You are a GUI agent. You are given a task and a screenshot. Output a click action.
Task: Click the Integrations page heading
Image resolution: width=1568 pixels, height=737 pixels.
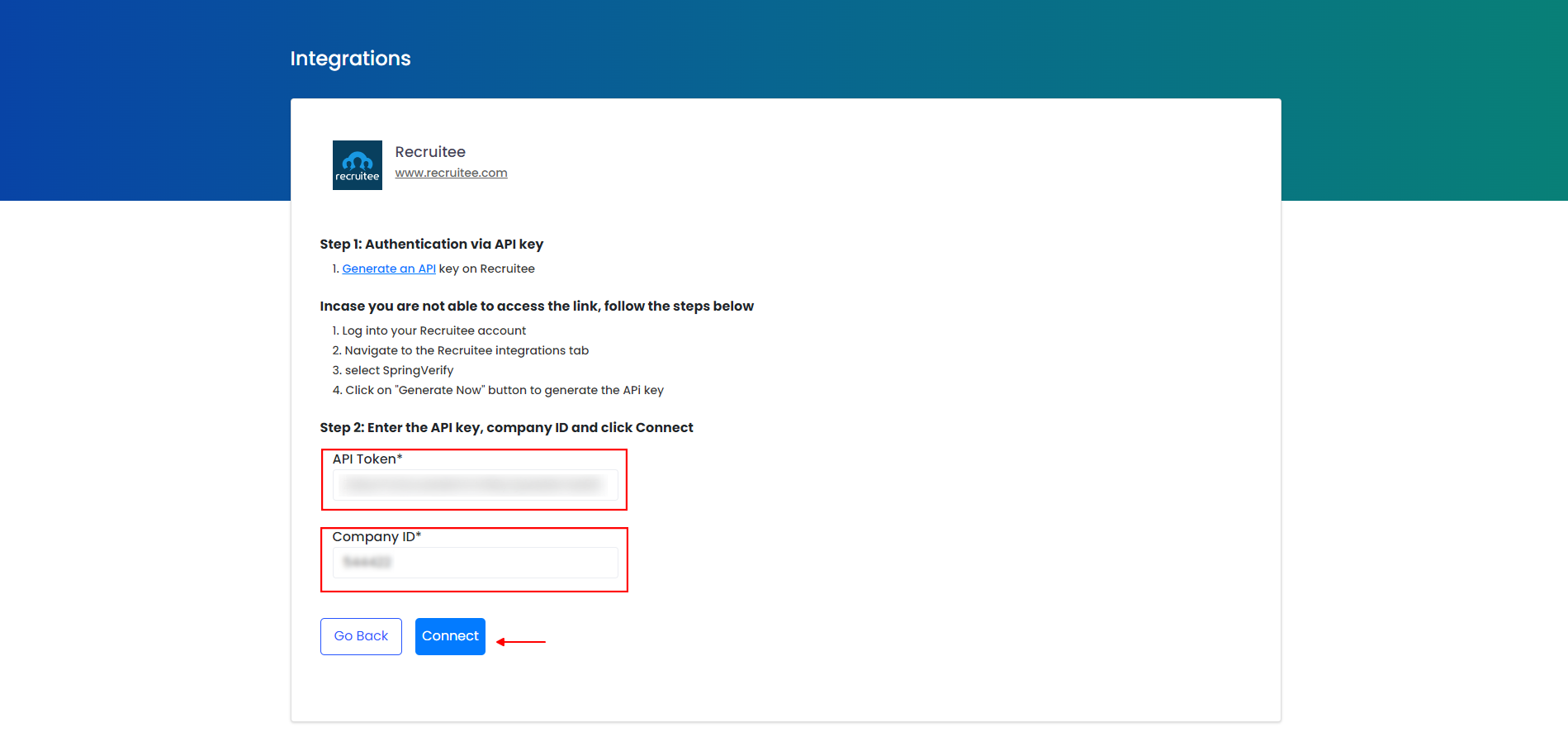tap(350, 59)
